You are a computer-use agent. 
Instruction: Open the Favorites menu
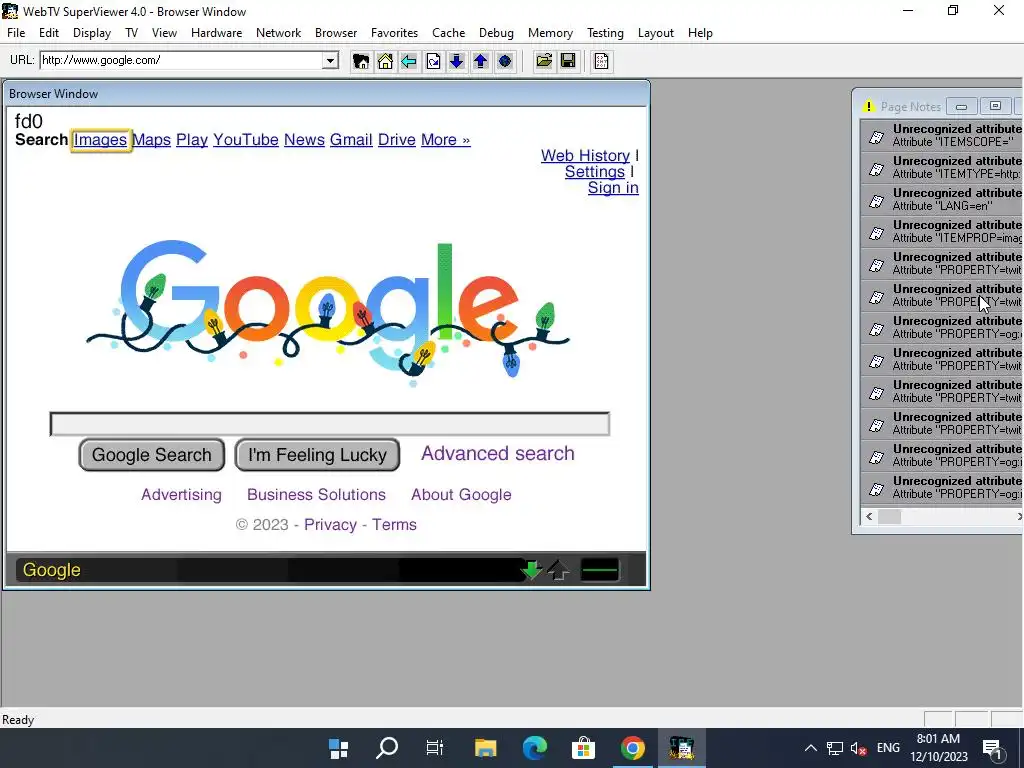coord(394,33)
